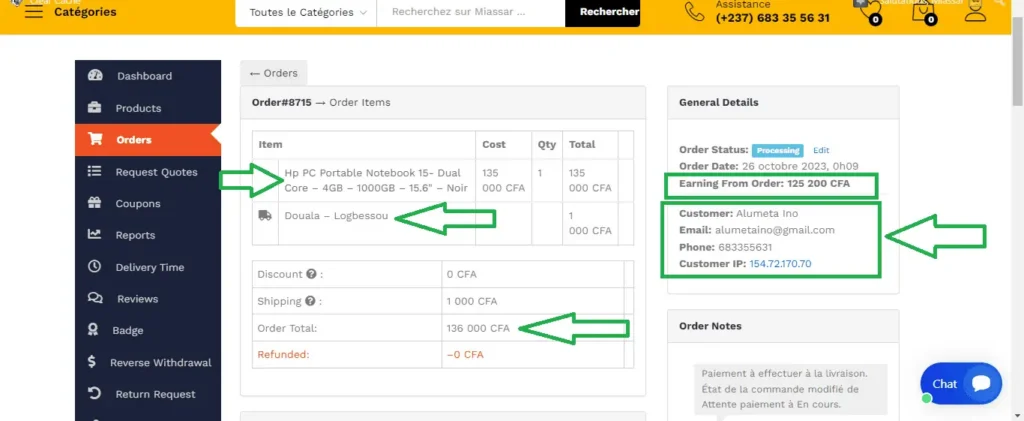Open the hamburger Catégories menu icon

point(33,13)
